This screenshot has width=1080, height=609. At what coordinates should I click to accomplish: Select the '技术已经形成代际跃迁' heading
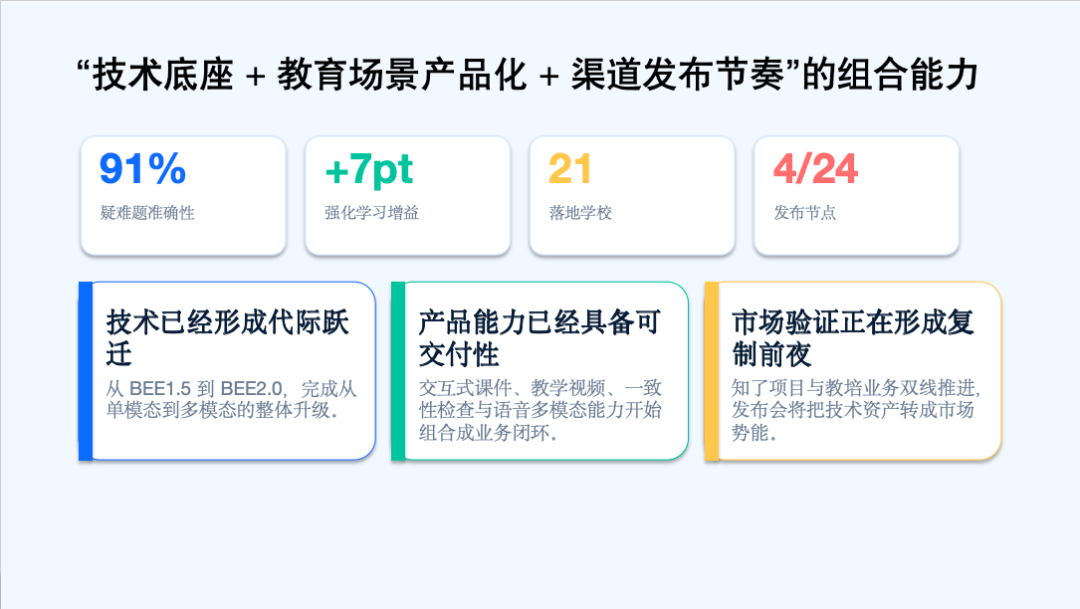pos(227,338)
